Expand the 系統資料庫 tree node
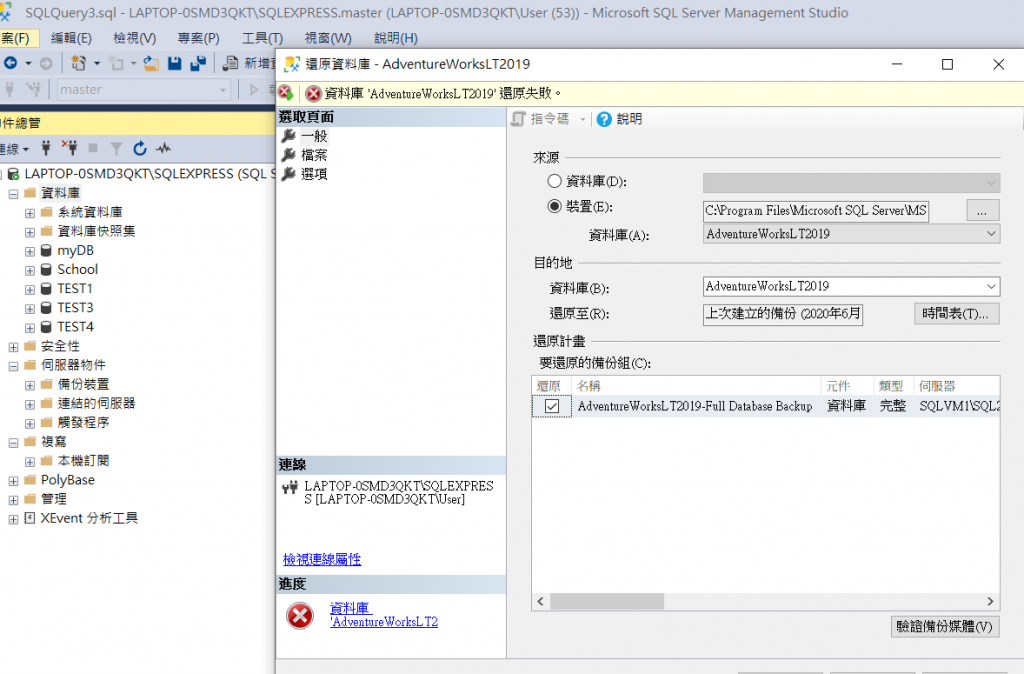1024x674 pixels. point(30,213)
